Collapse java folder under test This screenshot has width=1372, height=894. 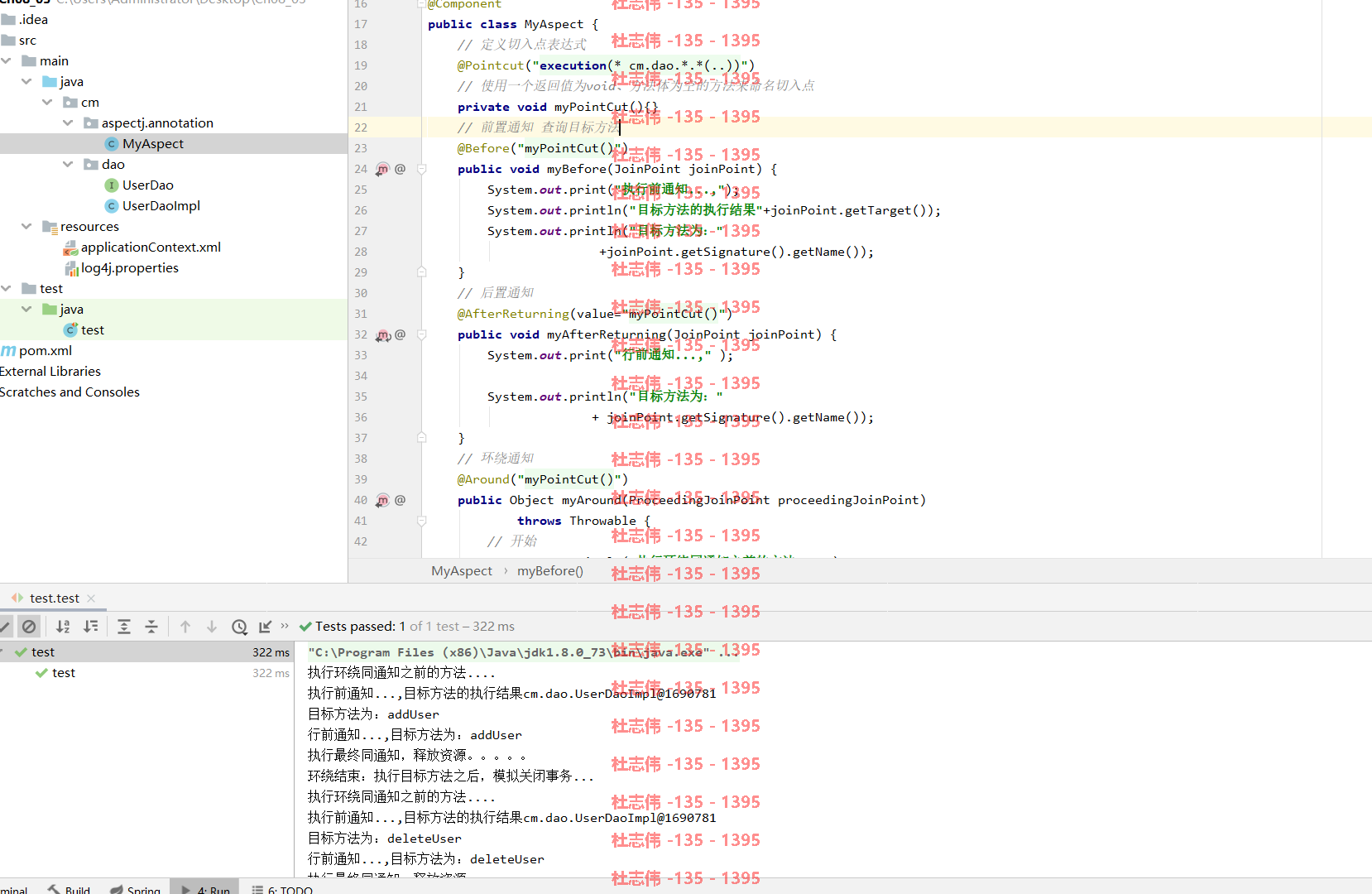coord(26,309)
